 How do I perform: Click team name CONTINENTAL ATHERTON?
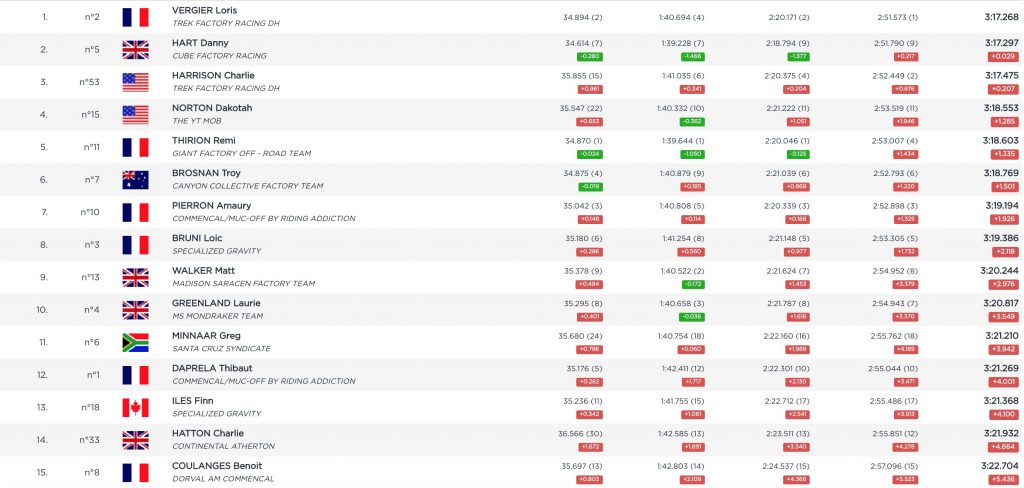(223, 446)
